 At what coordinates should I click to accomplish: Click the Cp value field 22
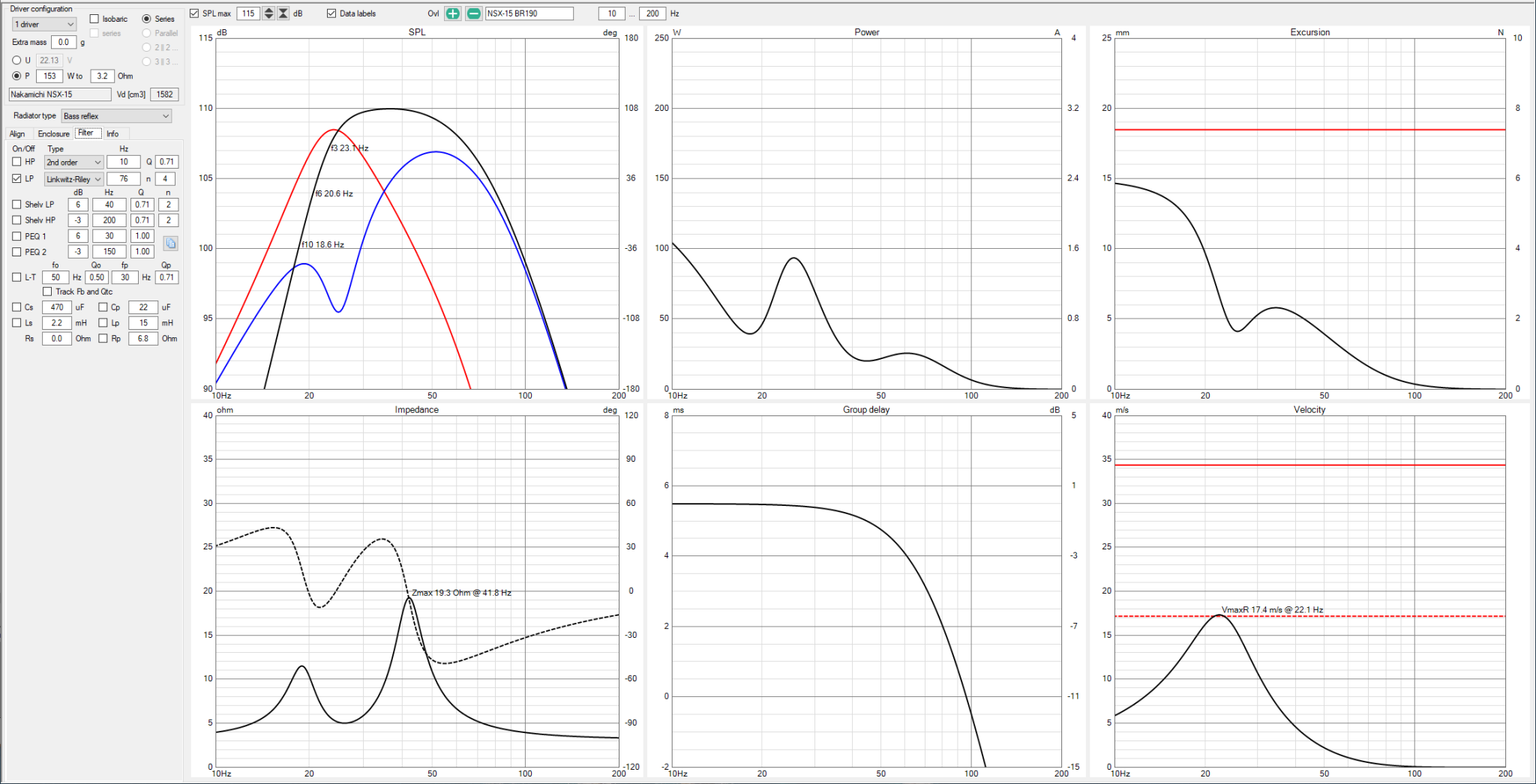coord(143,307)
